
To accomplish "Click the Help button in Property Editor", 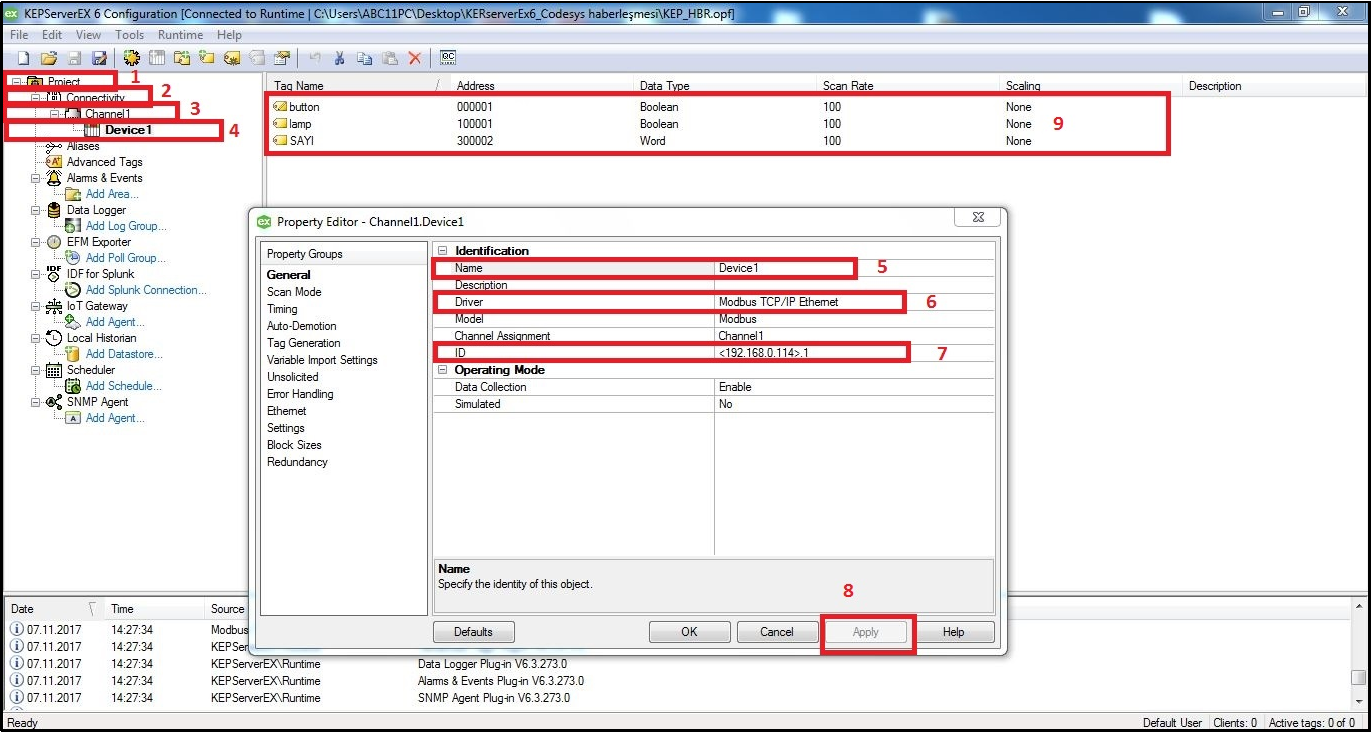I will (x=953, y=632).
